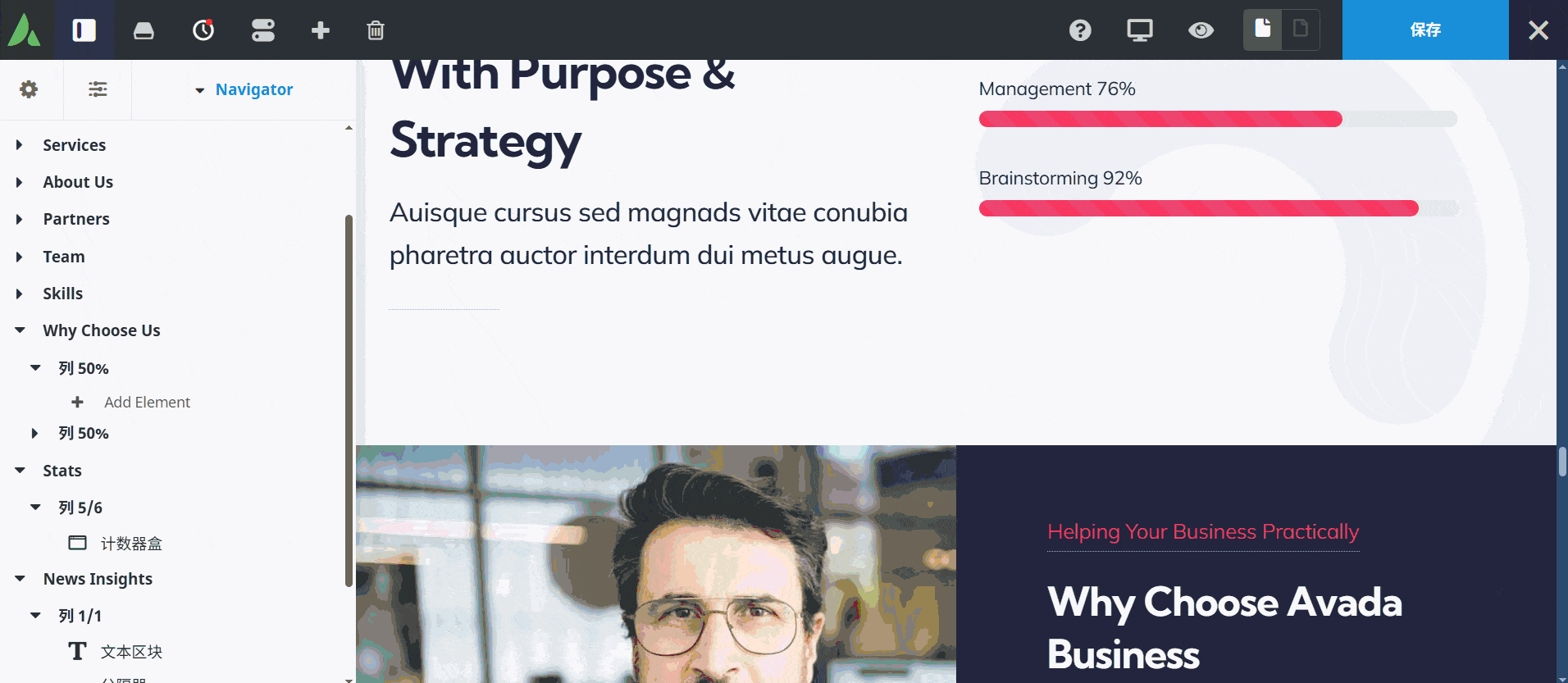
Task: Select the 计数器盒 counter box item
Action: point(131,544)
